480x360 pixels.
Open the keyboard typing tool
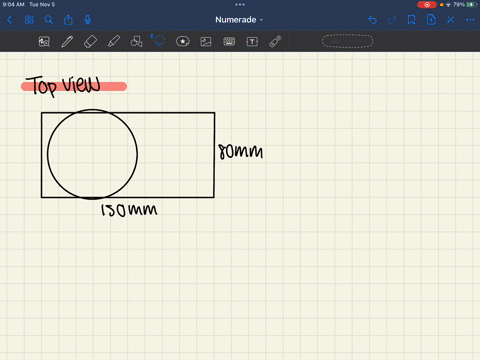point(229,41)
